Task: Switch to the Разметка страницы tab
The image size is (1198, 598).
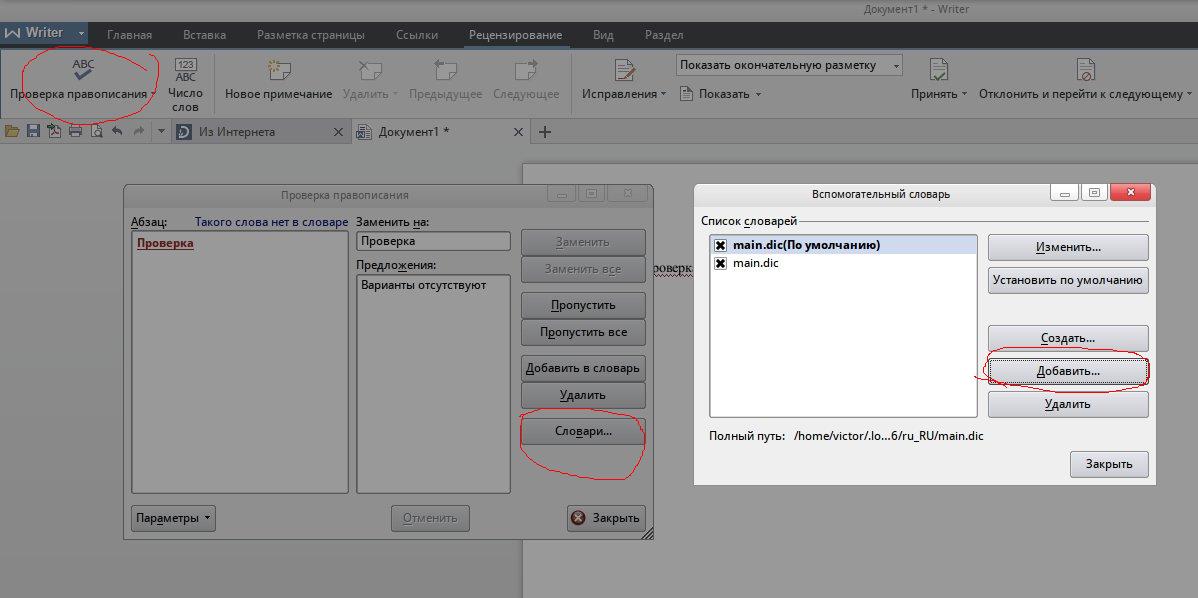Action: (x=310, y=34)
